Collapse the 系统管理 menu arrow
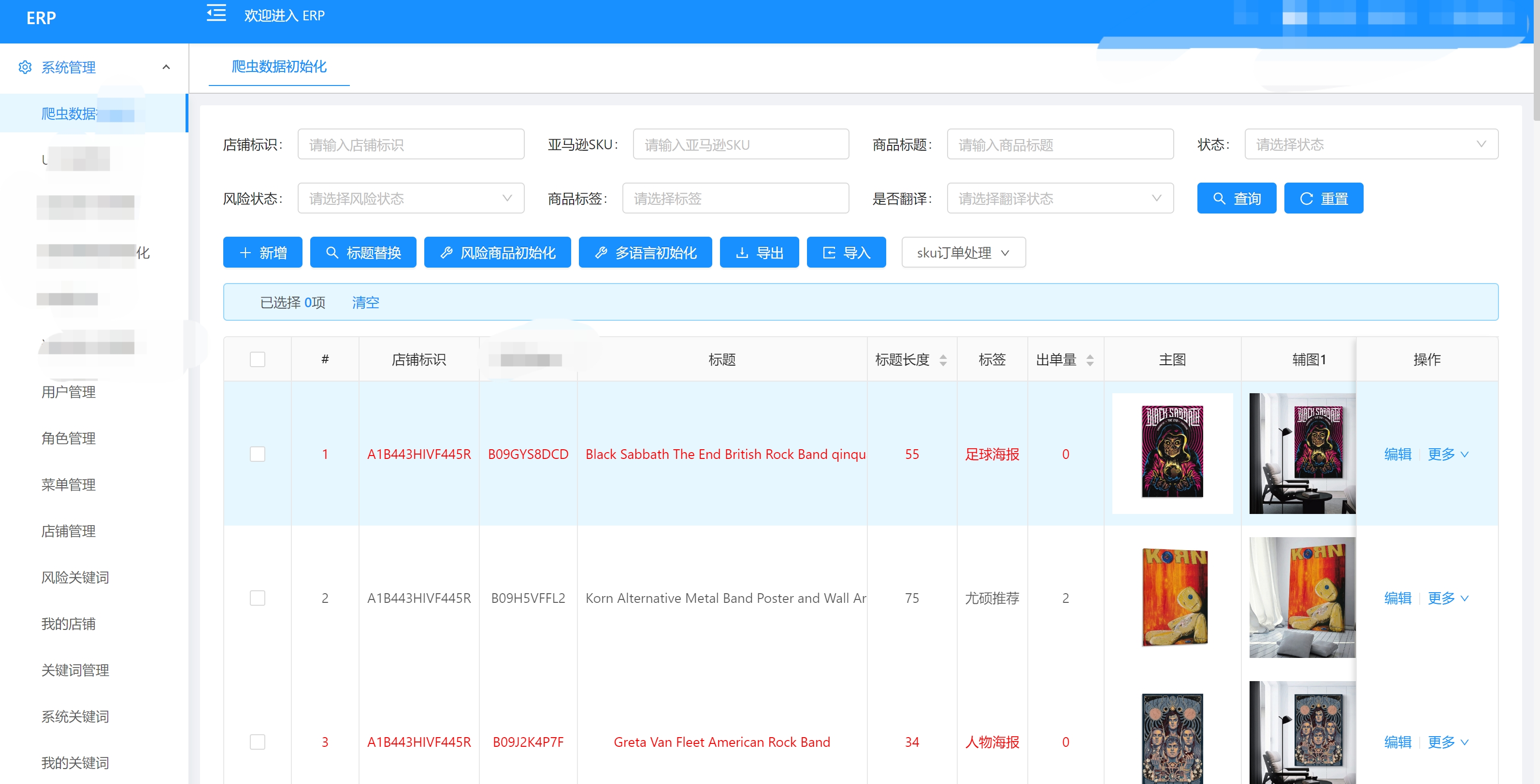Image resolution: width=1540 pixels, height=784 pixels. pyautogui.click(x=166, y=67)
